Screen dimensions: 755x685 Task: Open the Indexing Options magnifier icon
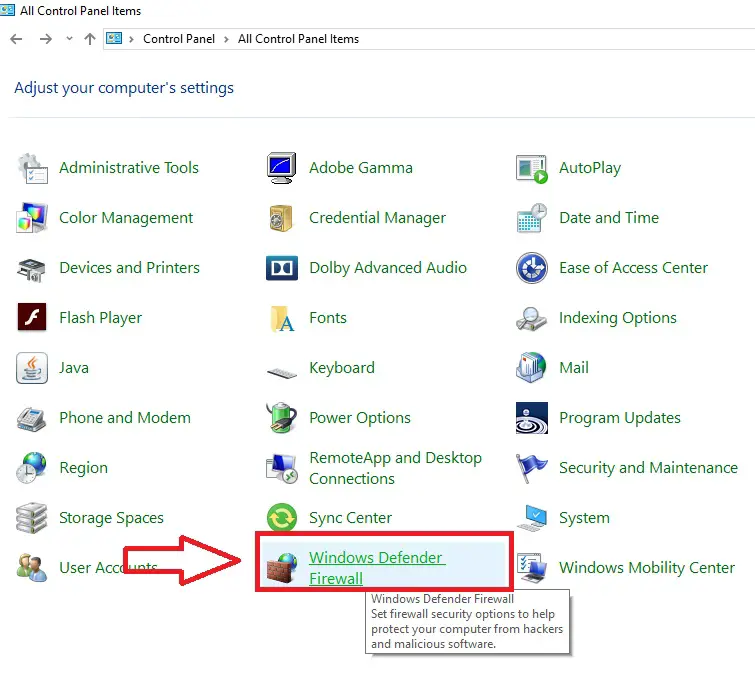pyautogui.click(x=531, y=319)
